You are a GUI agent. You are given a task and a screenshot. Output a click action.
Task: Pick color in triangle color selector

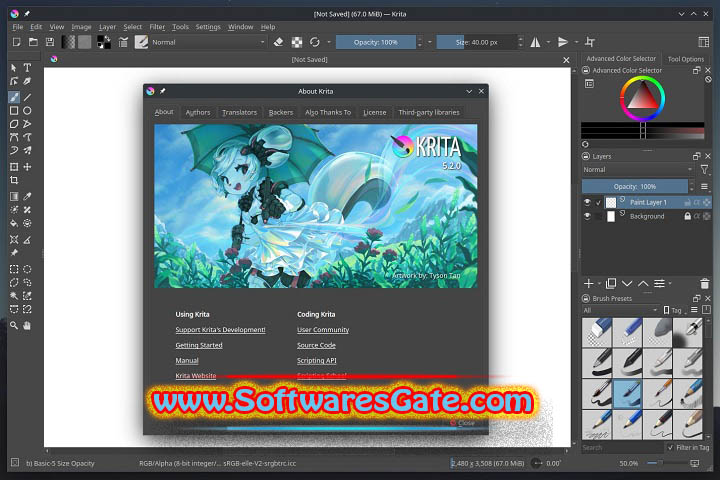(642, 95)
